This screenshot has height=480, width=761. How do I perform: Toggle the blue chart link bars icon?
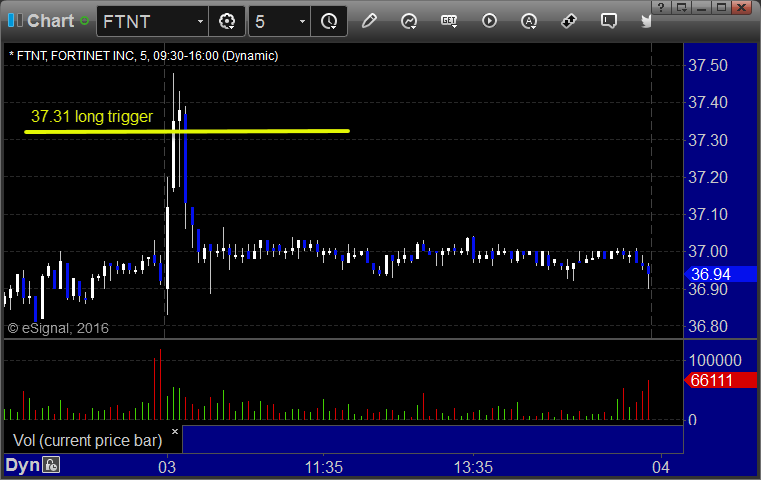[15, 20]
